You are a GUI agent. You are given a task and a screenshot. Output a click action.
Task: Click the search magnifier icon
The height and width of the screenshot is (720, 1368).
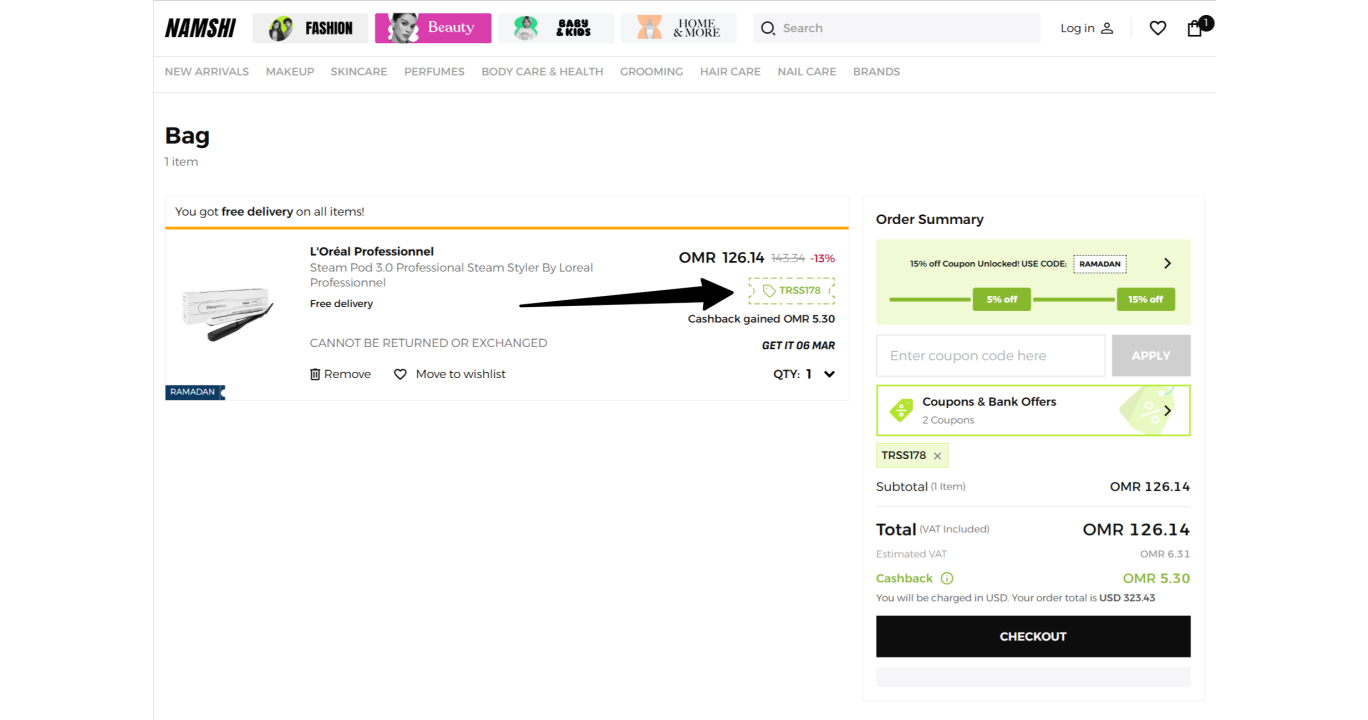coord(768,28)
